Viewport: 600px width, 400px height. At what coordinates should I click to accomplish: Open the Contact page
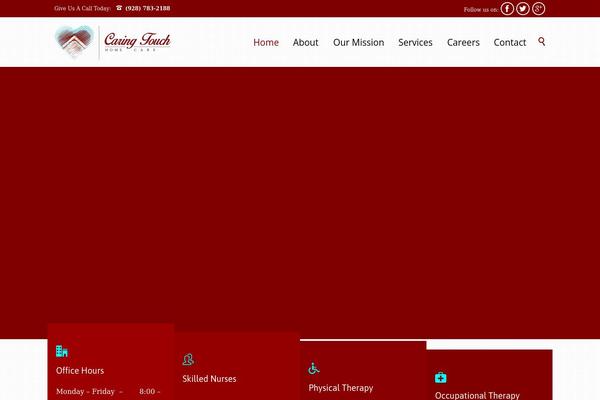pyautogui.click(x=510, y=42)
